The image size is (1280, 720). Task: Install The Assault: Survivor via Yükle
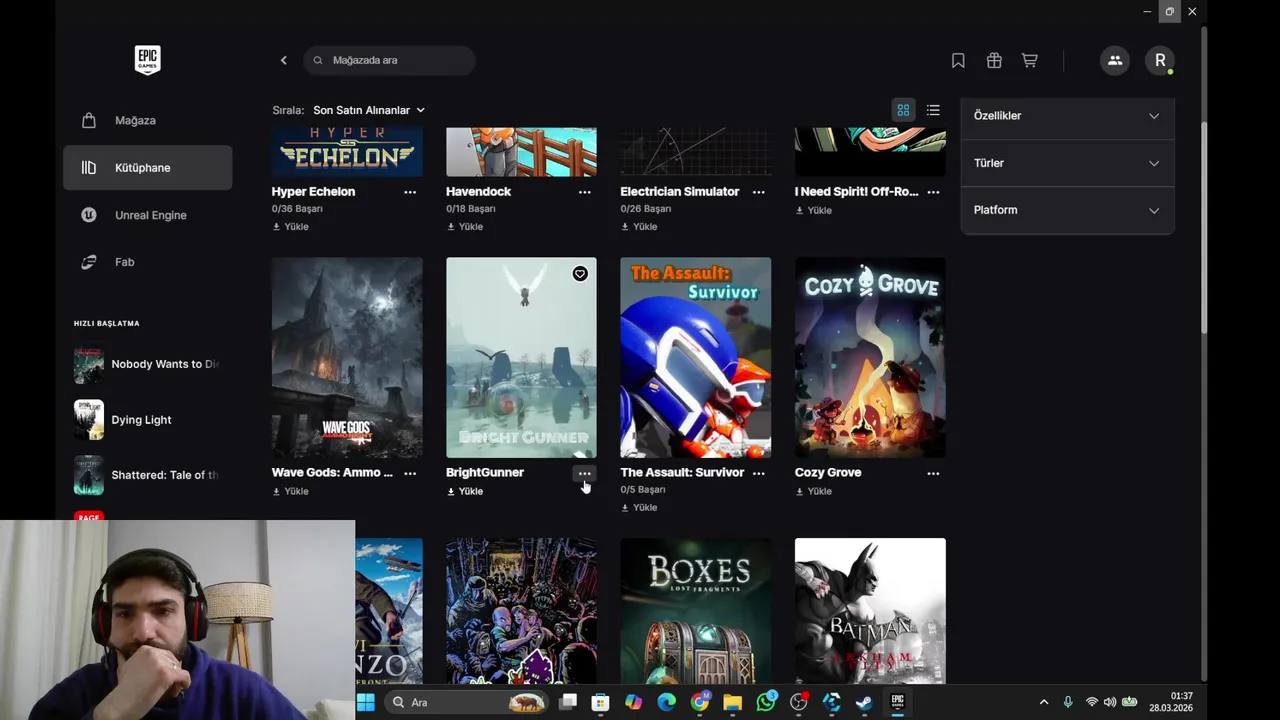tap(639, 508)
